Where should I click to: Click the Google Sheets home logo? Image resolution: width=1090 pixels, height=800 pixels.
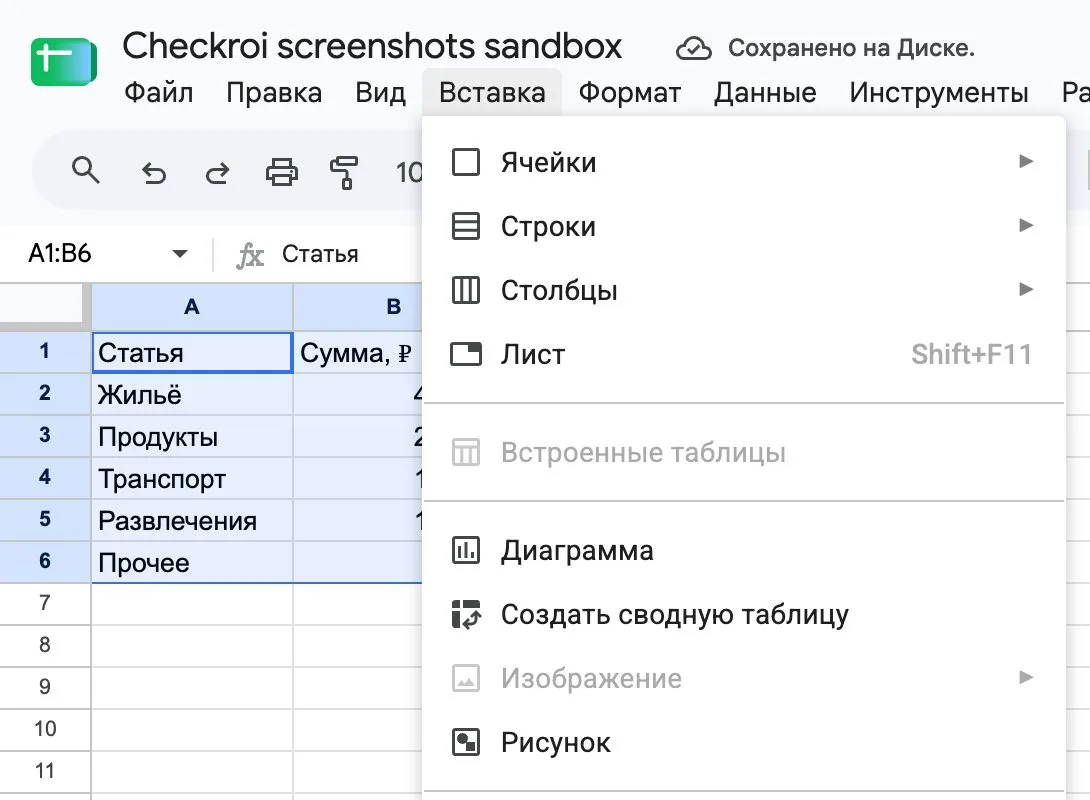64,63
